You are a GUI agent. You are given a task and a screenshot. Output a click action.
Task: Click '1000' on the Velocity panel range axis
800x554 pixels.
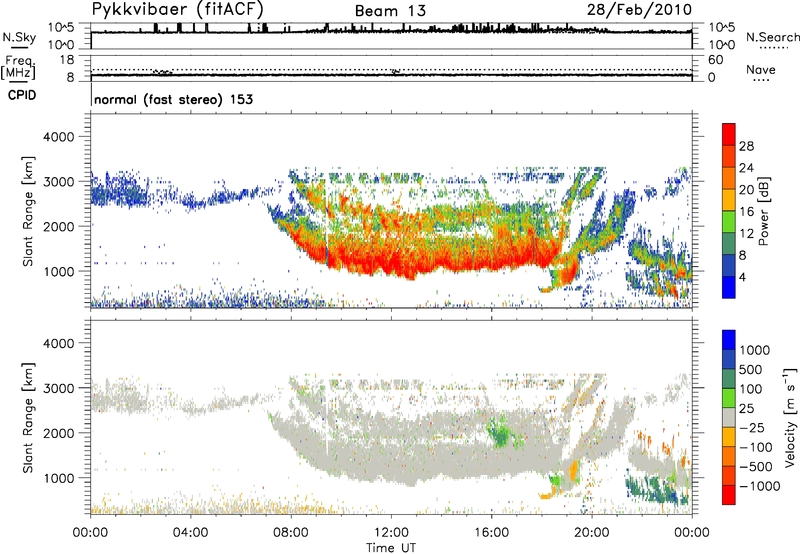click(59, 478)
